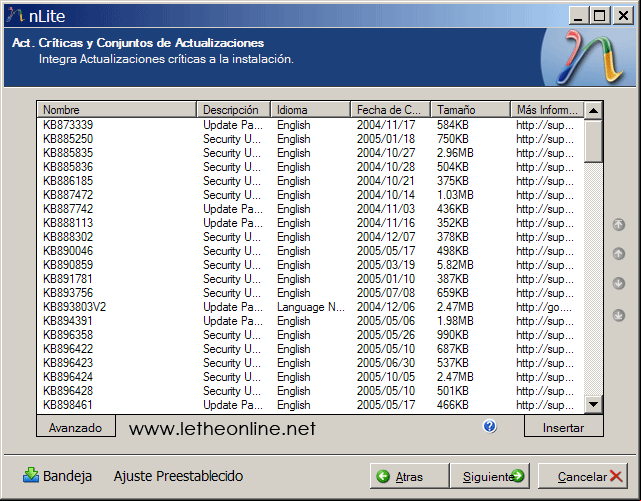
Task: Proceed with the Siguiente button
Action: coord(490,476)
